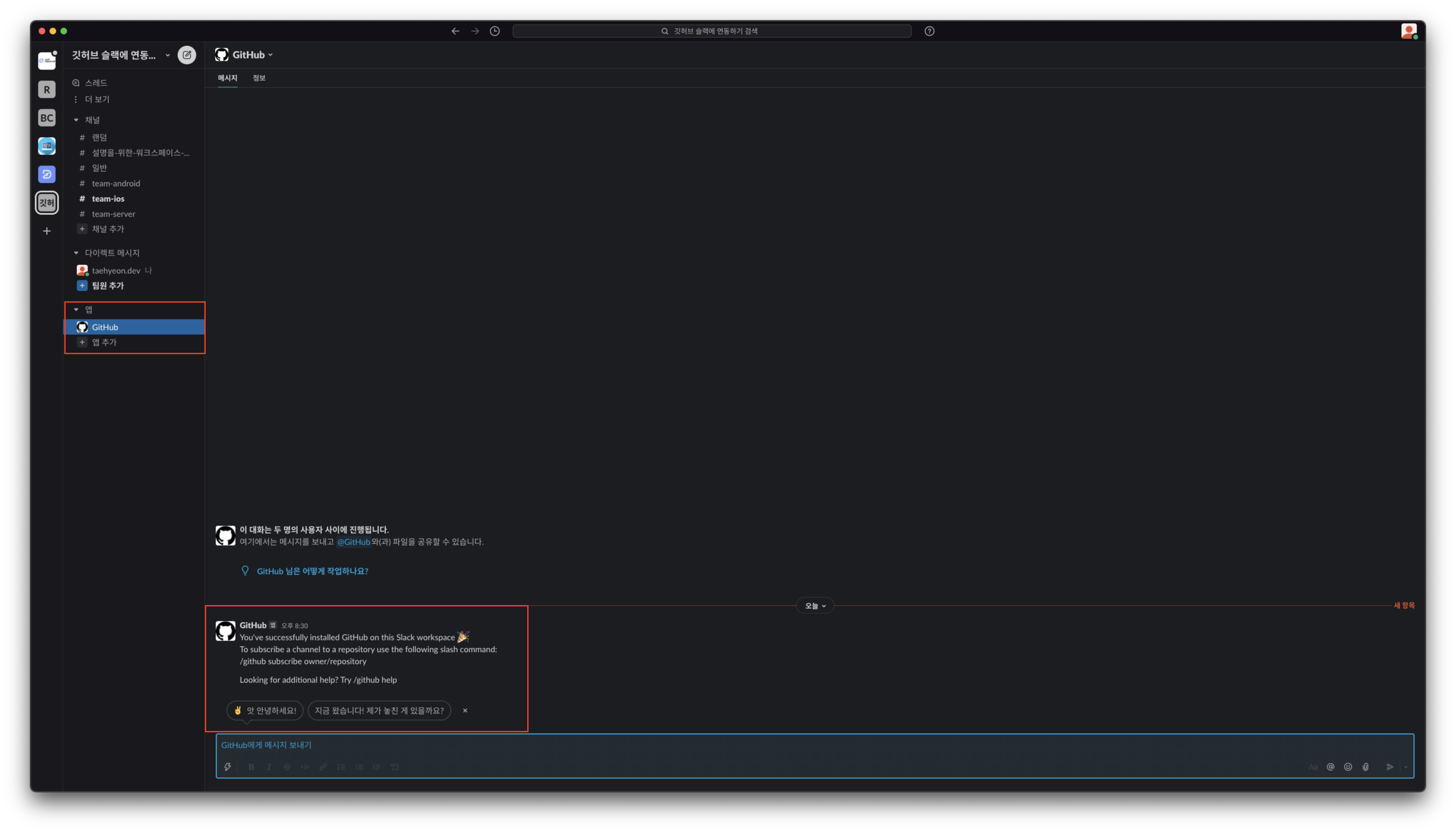The width and height of the screenshot is (1456, 832).
Task: Click the 앗 안녕하세요! suggestion button
Action: 265,710
